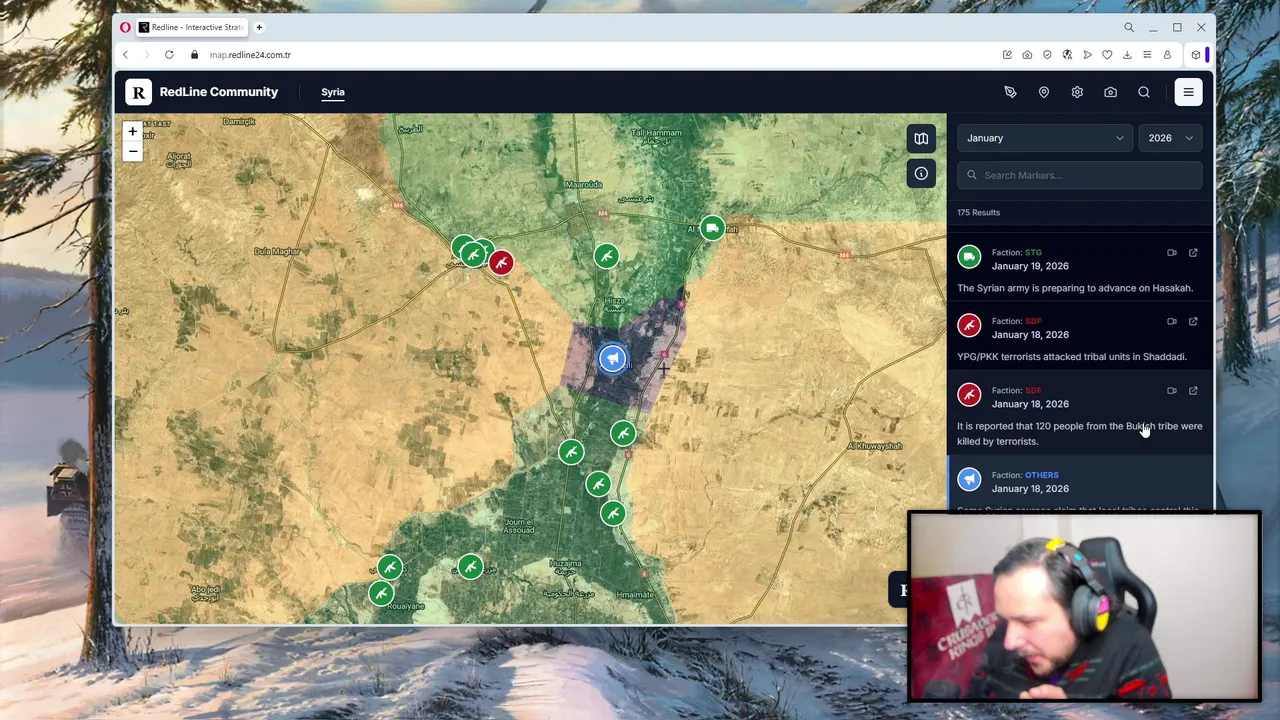
Task: Switch to the Syria tab
Action: [333, 92]
